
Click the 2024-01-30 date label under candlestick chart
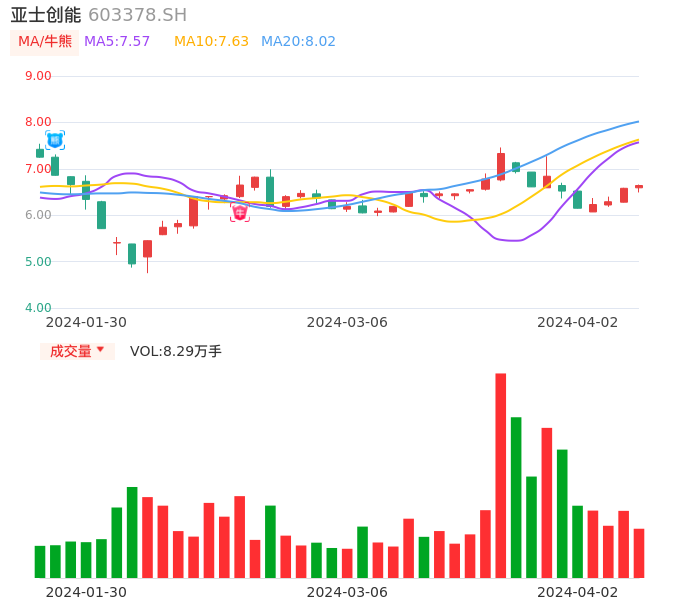pos(86,322)
